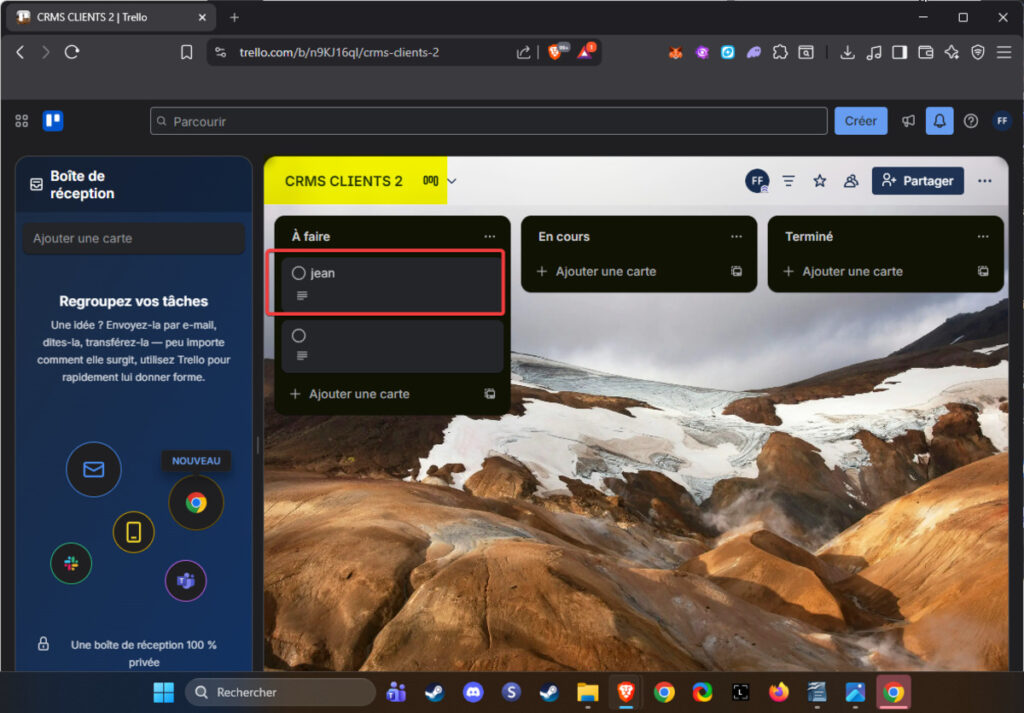Screen dimensions: 1024x713
Task: Open Discord from the Windows taskbar
Action: tap(472, 692)
